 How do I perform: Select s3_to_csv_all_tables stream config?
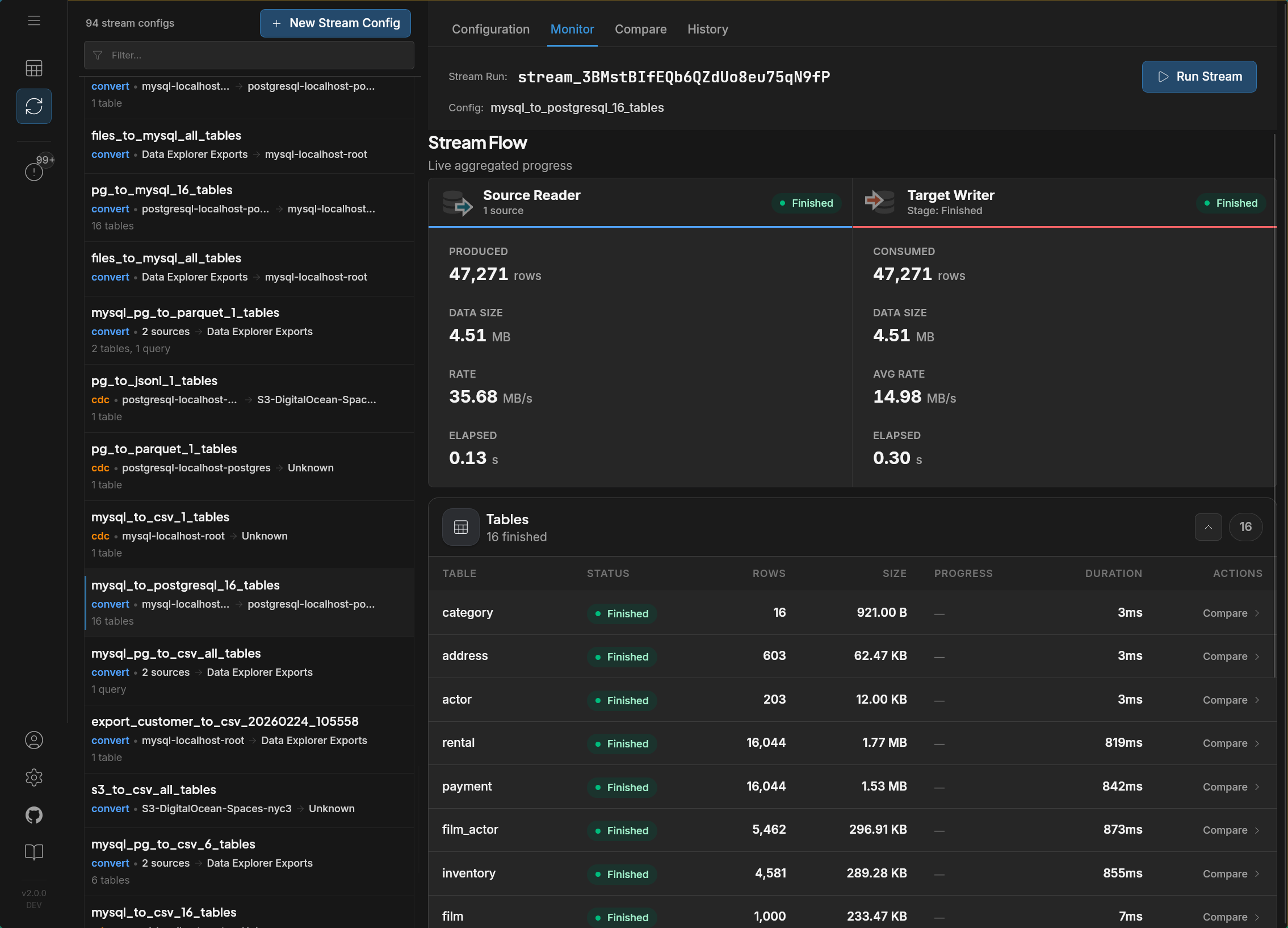249,801
